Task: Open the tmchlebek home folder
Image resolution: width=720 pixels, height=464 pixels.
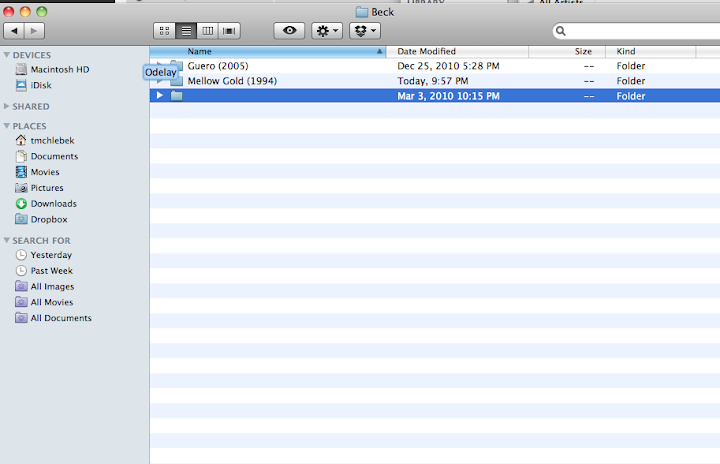Action: point(52,141)
